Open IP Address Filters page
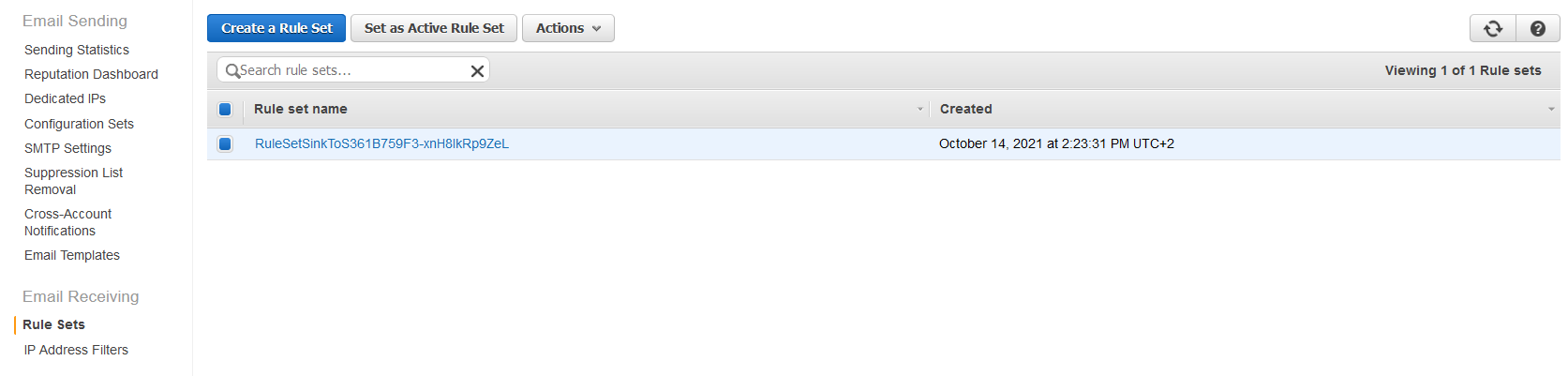 coord(76,350)
